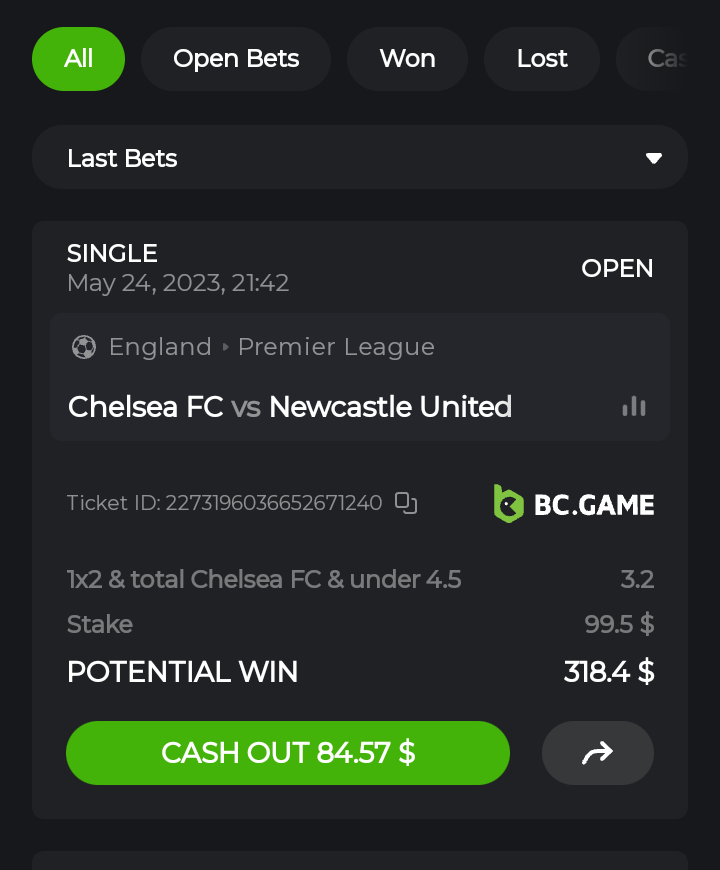Open match statistics bar chart icon
This screenshot has height=870, width=720.
pos(634,406)
